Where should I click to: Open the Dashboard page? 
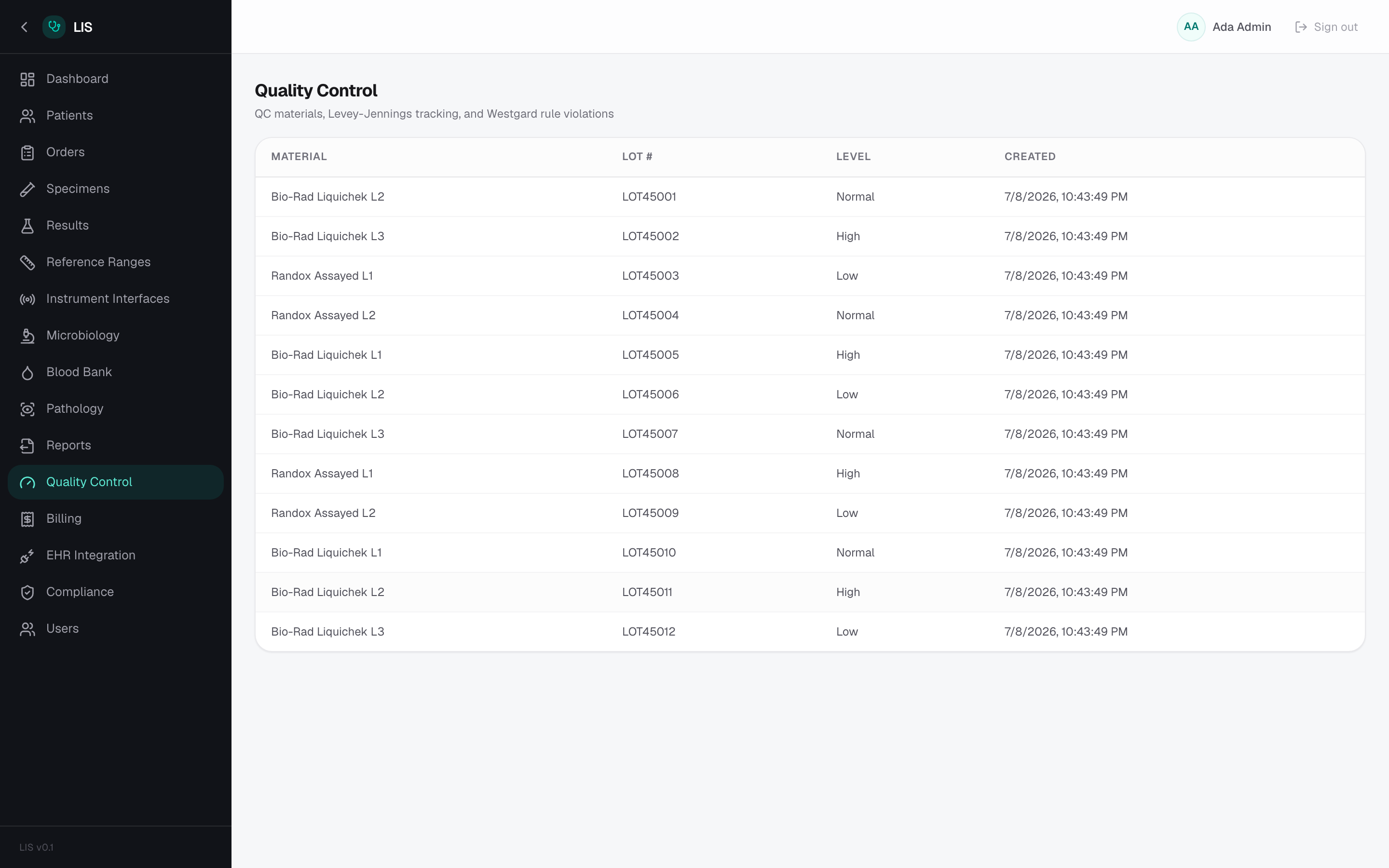115,79
